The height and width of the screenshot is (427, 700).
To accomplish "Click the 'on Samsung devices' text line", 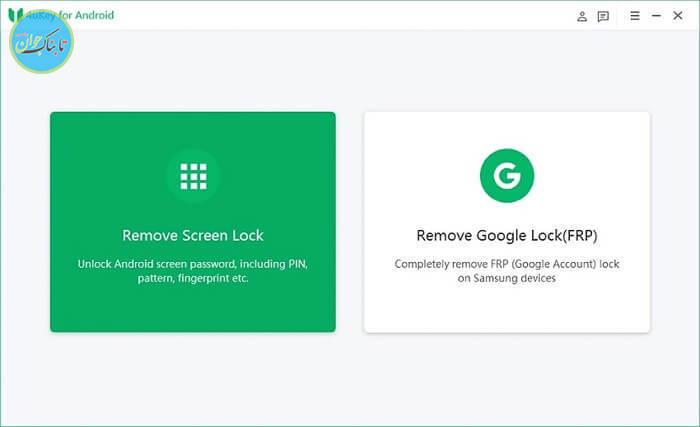I will click(x=507, y=279).
